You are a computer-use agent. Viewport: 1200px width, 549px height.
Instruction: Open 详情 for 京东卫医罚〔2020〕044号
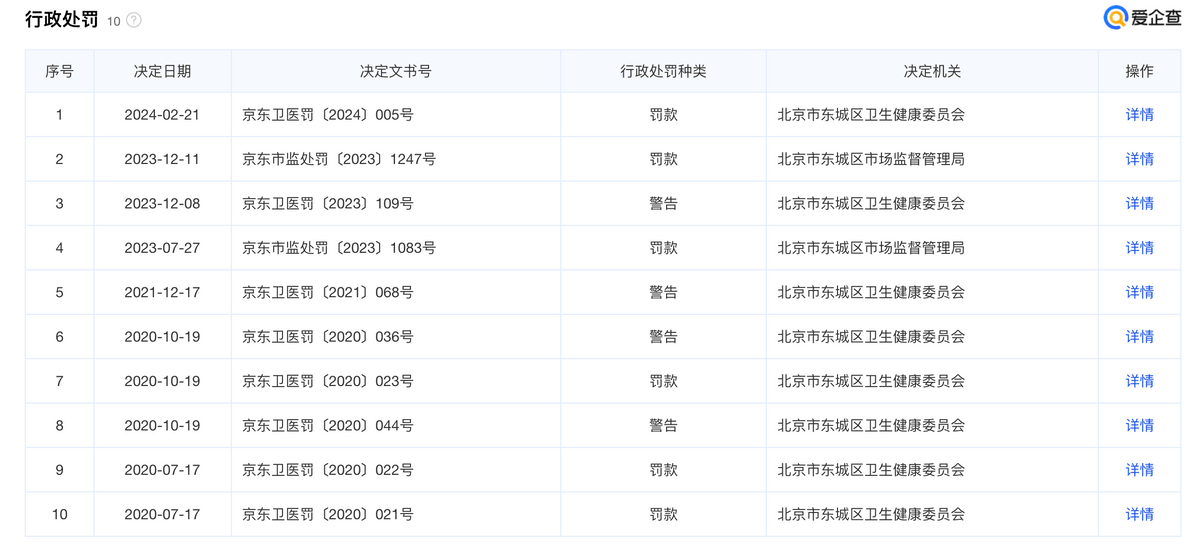click(x=1139, y=425)
